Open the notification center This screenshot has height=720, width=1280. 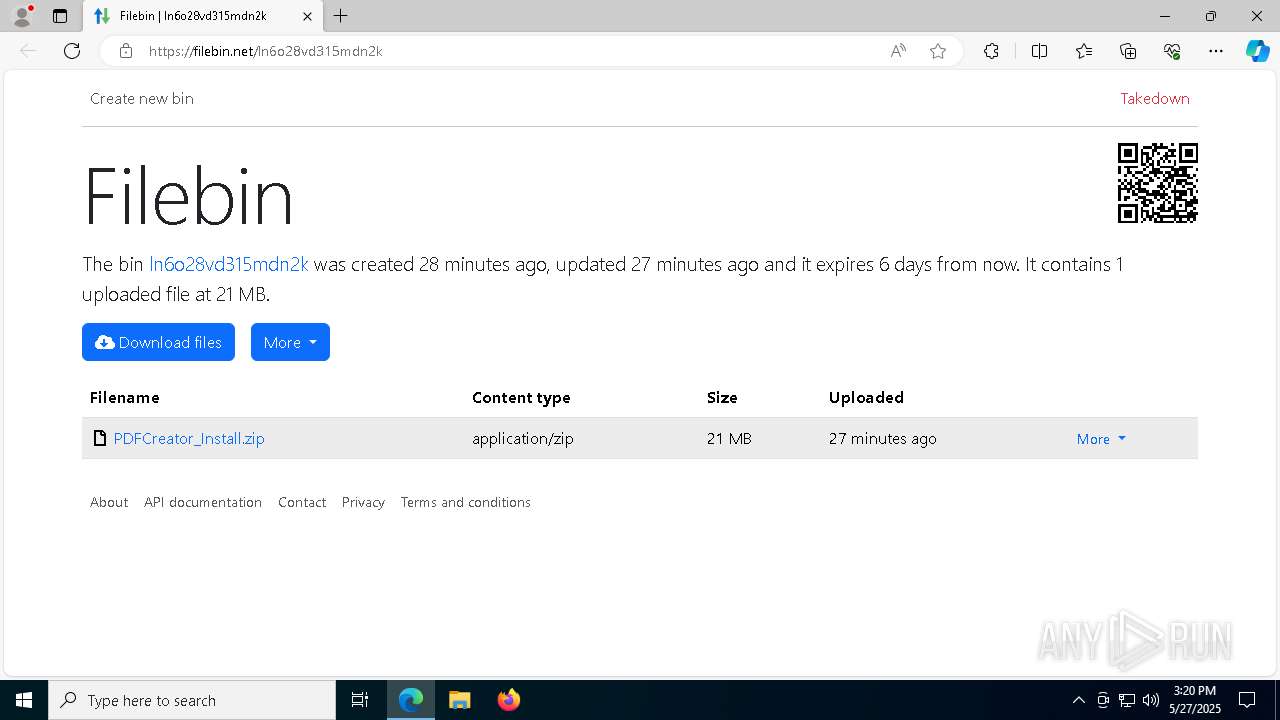click(x=1247, y=700)
